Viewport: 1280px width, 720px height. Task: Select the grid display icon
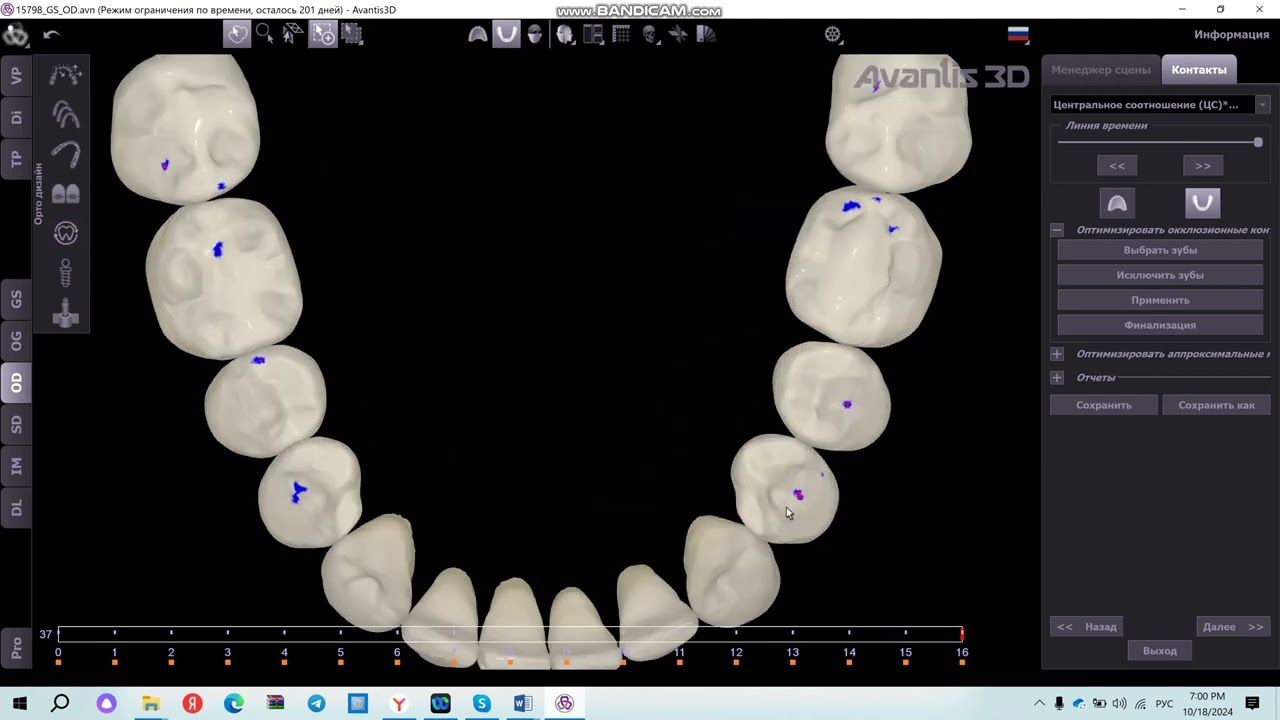(621, 35)
